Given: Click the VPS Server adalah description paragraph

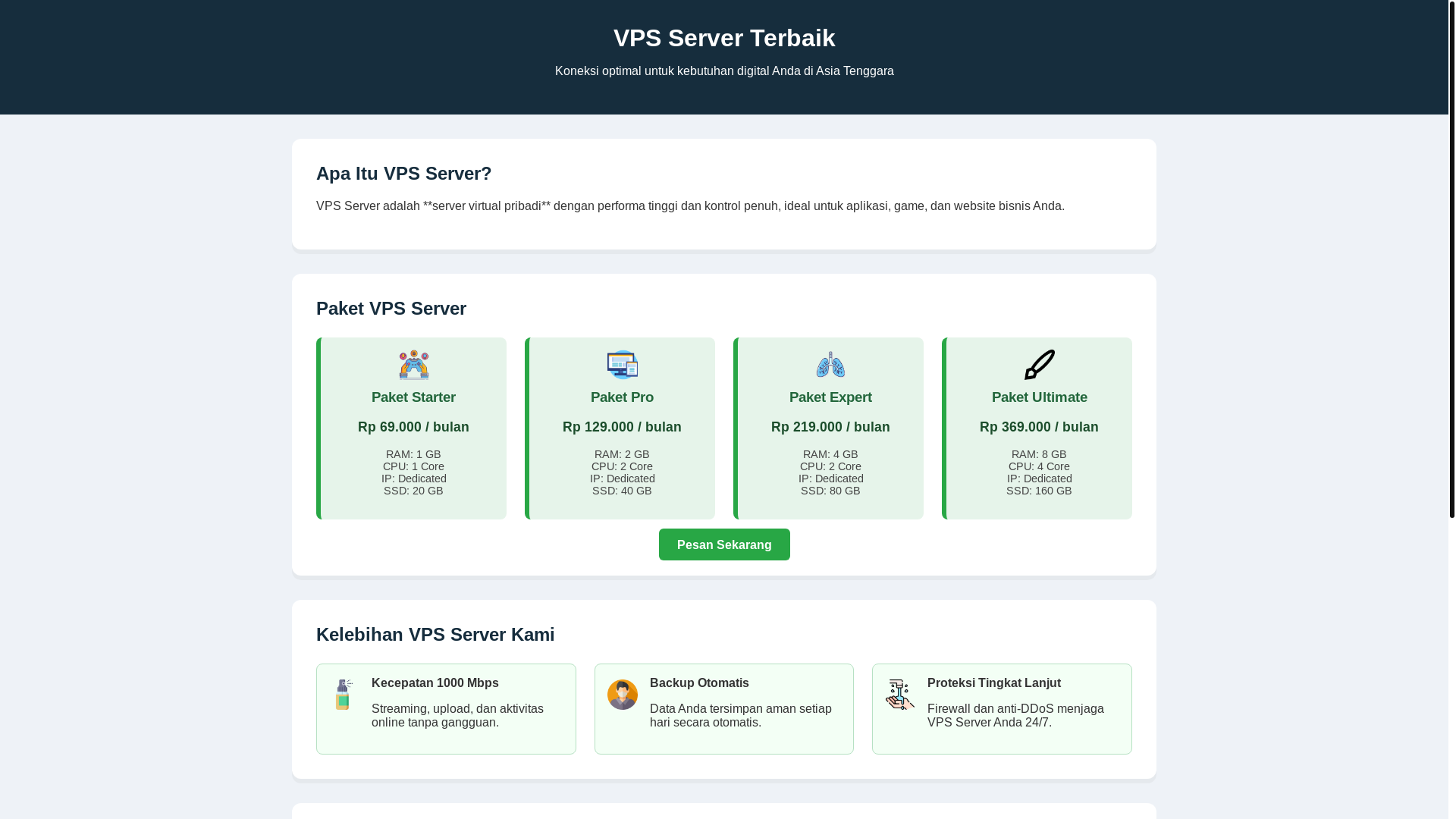Looking at the screenshot, I should click(x=690, y=206).
